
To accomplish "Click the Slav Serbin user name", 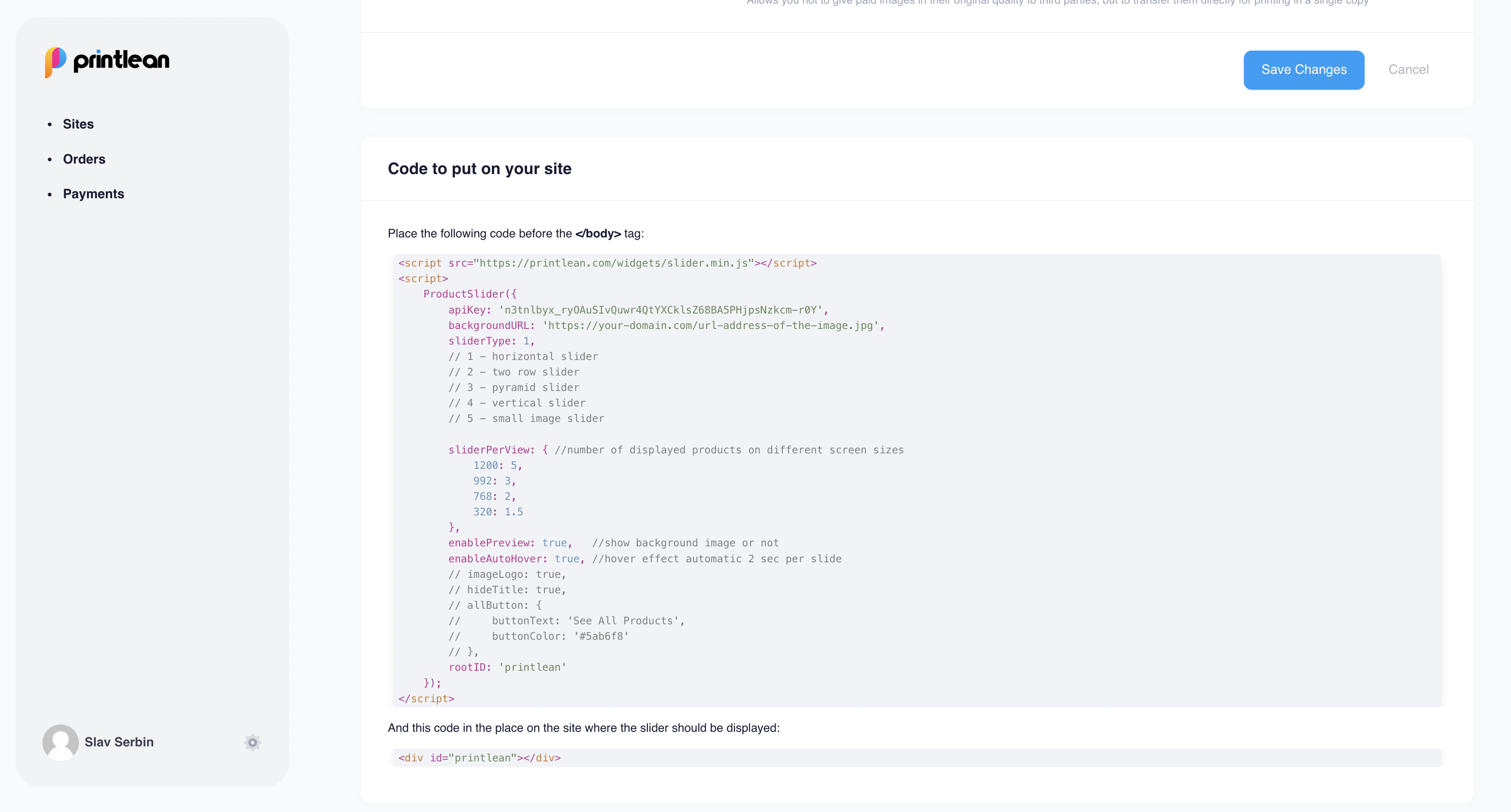I will pyautogui.click(x=119, y=742).
